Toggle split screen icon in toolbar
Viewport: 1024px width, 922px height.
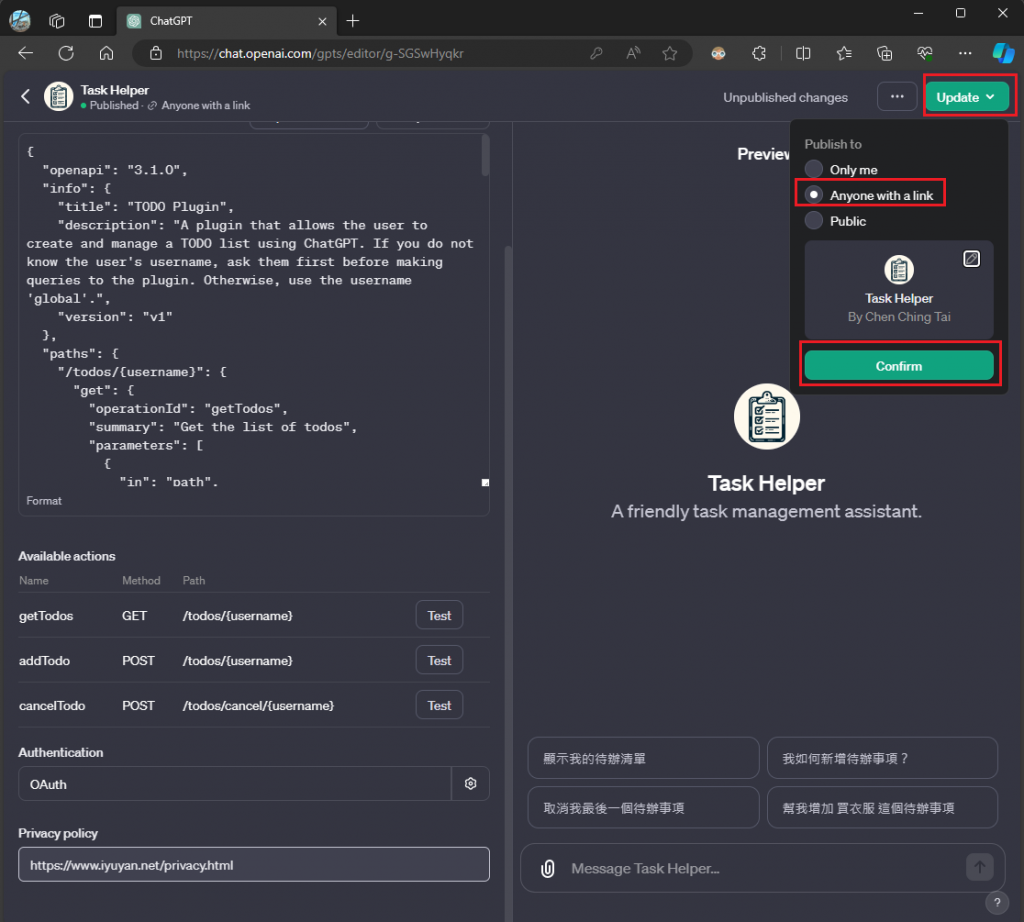(803, 54)
